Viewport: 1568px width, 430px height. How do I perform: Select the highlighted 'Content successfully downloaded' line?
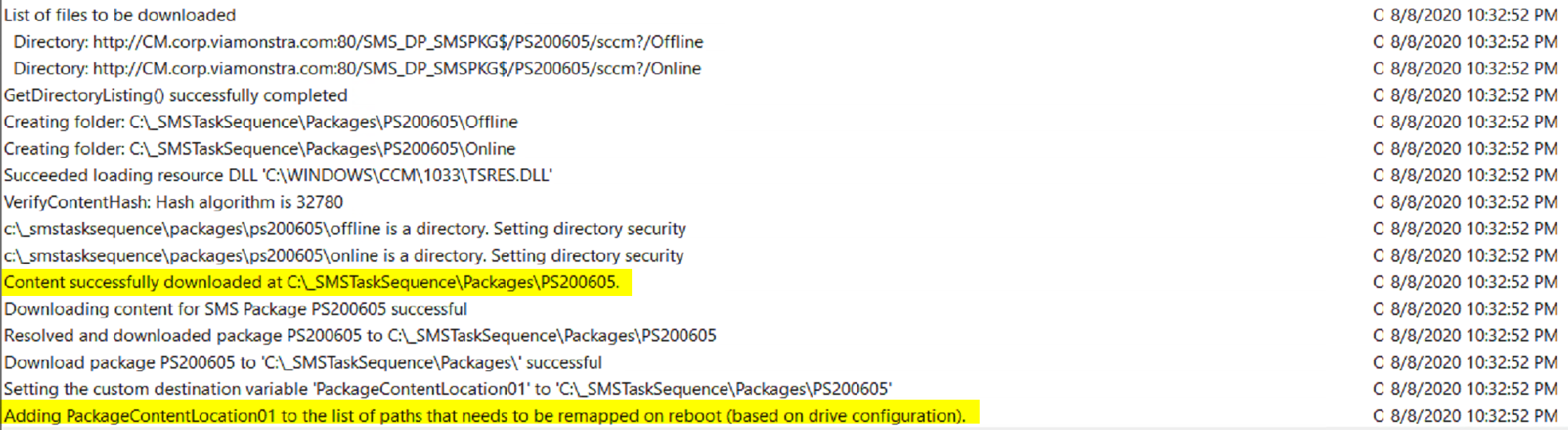click(311, 282)
